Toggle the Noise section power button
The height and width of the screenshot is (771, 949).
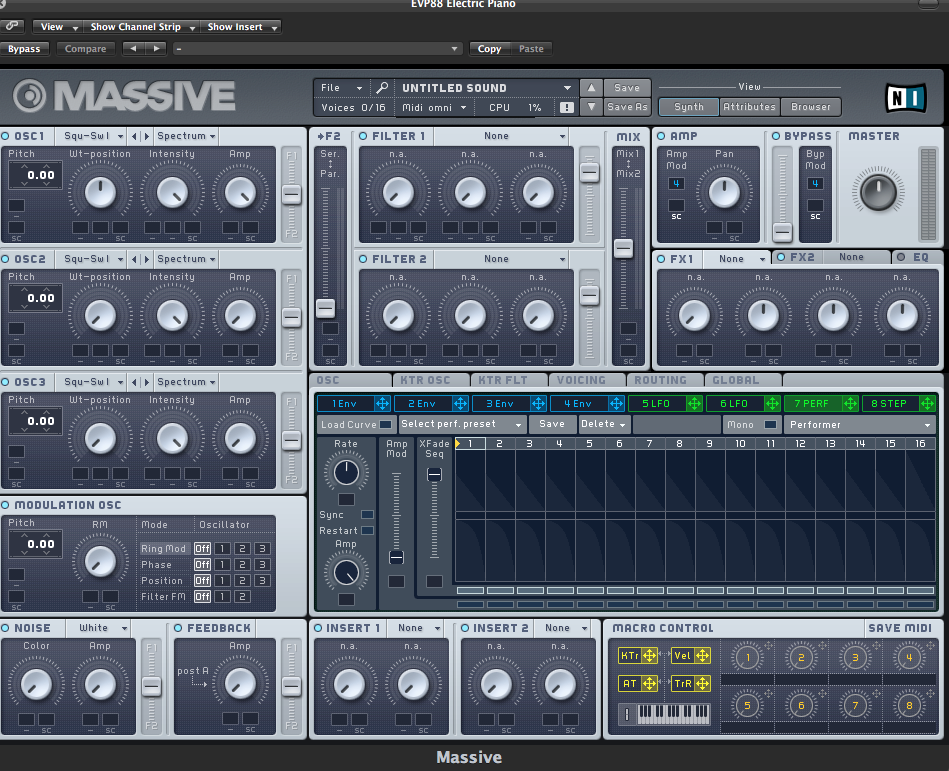tap(5, 628)
